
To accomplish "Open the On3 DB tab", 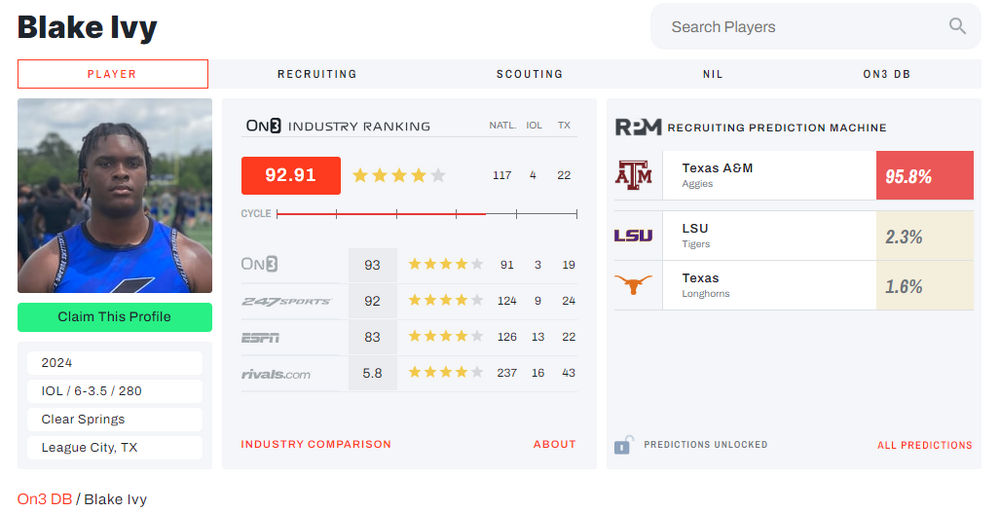I will (887, 74).
